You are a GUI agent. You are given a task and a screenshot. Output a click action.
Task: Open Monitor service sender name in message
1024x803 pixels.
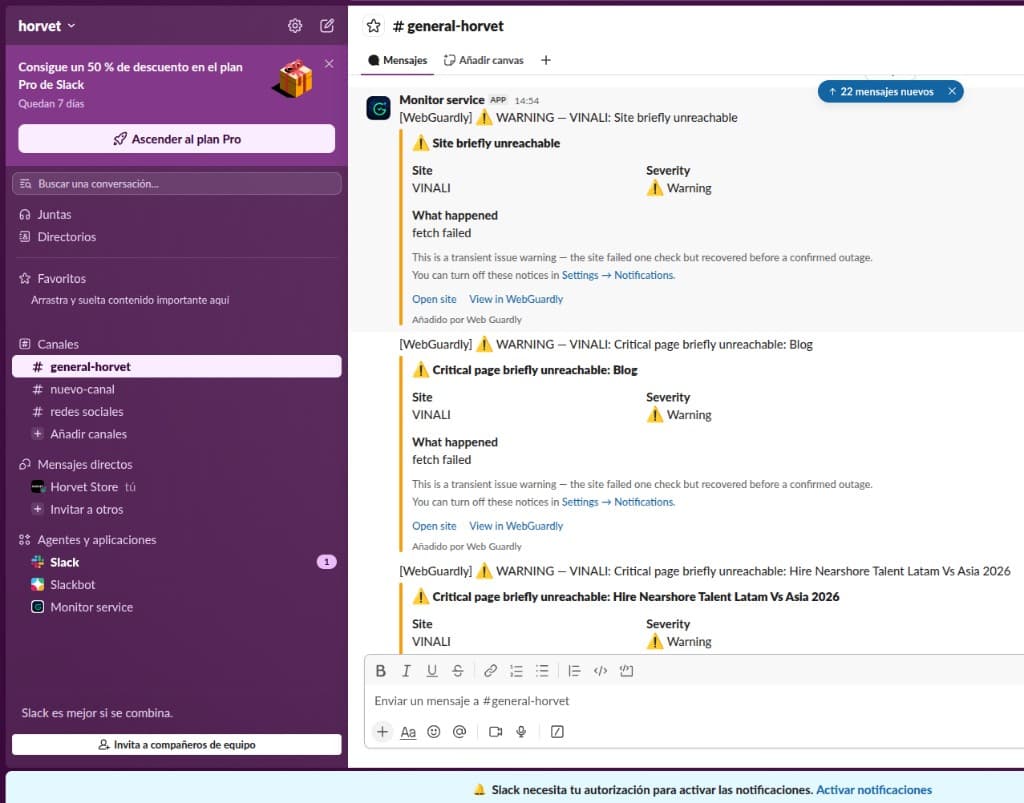pyautogui.click(x=441, y=100)
